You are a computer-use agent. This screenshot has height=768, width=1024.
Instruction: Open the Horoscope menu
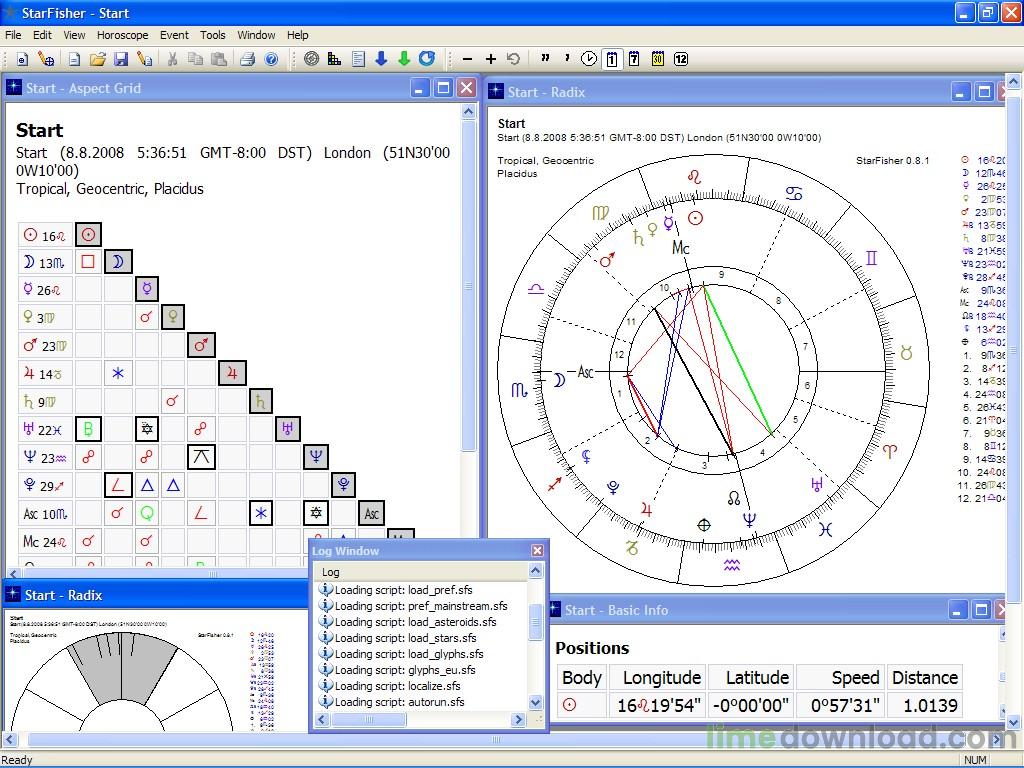122,35
